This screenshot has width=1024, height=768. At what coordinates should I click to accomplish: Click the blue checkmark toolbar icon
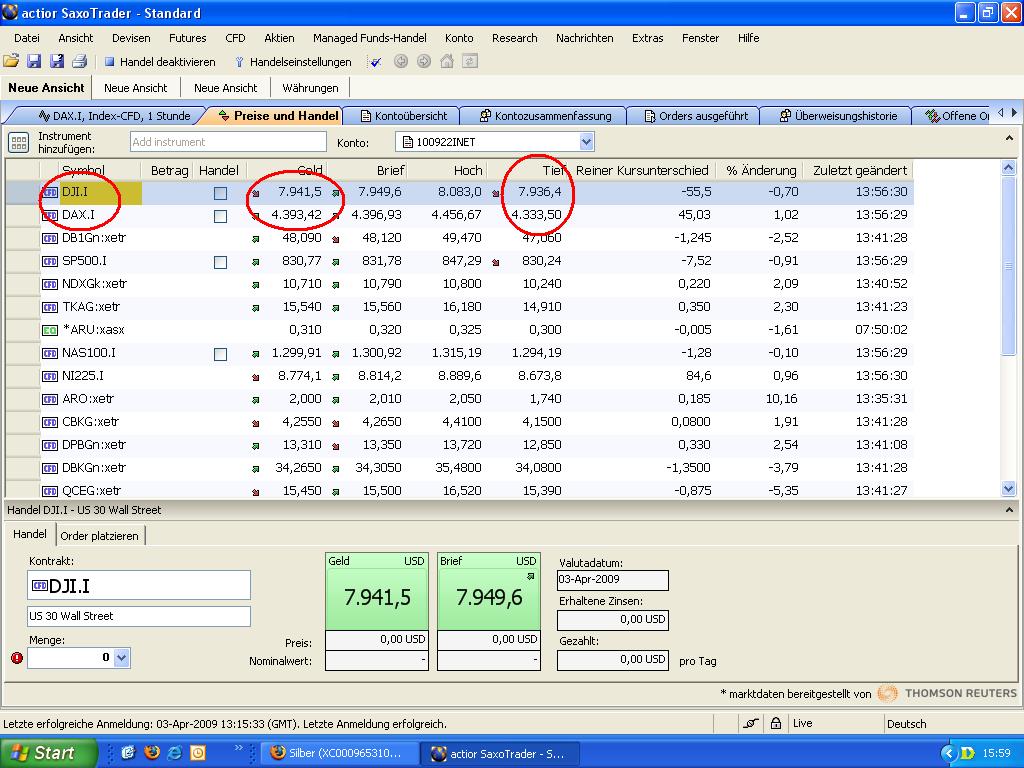coord(376,62)
